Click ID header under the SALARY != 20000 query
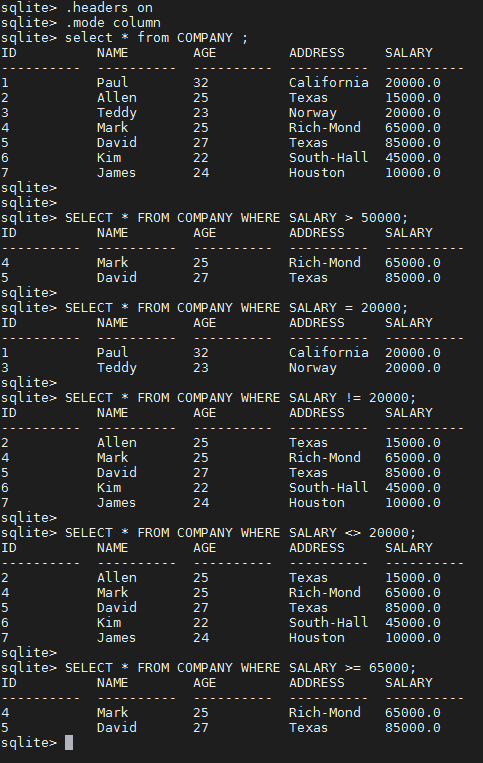This screenshot has height=763, width=483. point(9,413)
